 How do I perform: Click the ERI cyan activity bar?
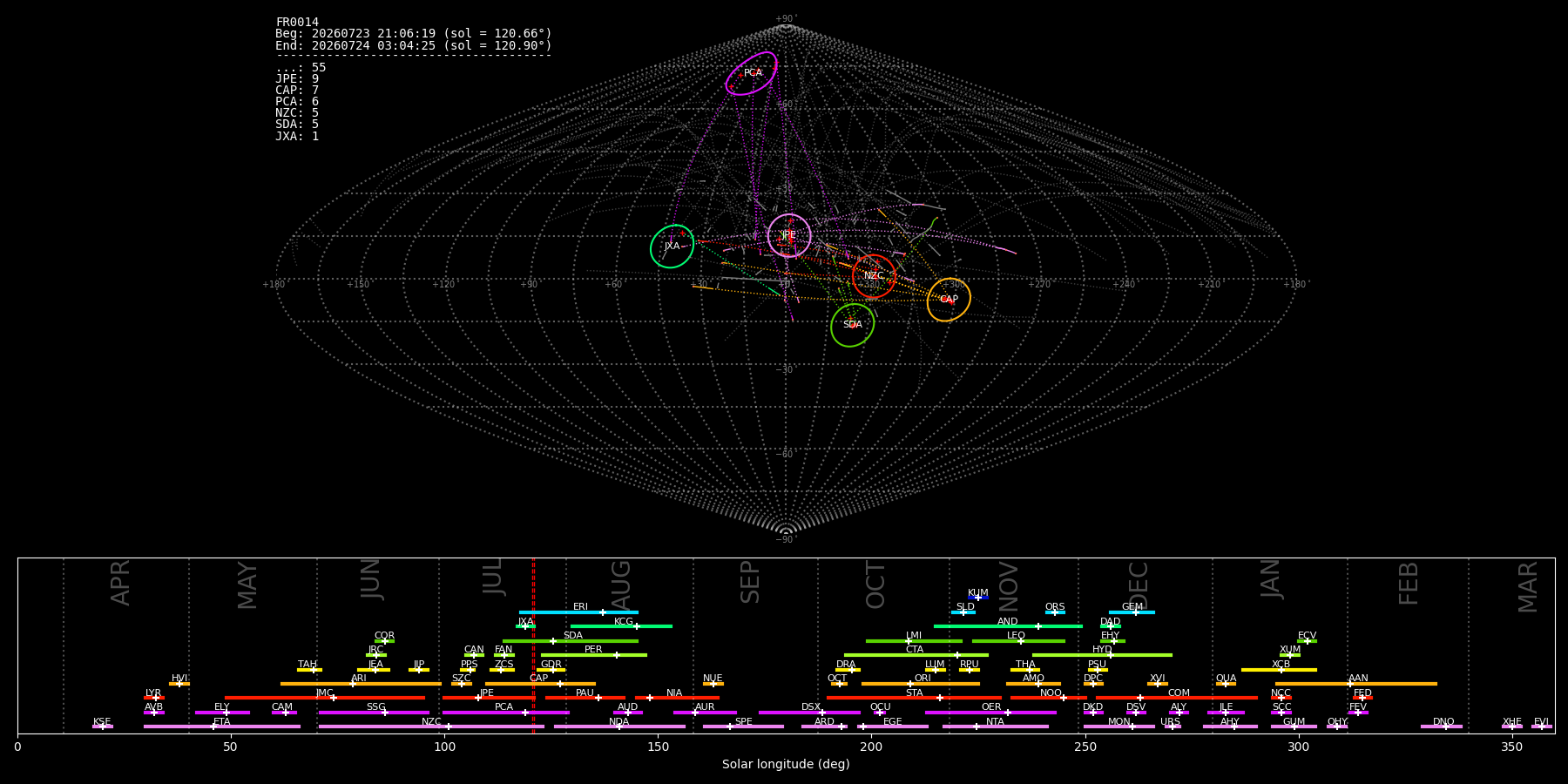pyautogui.click(x=578, y=612)
